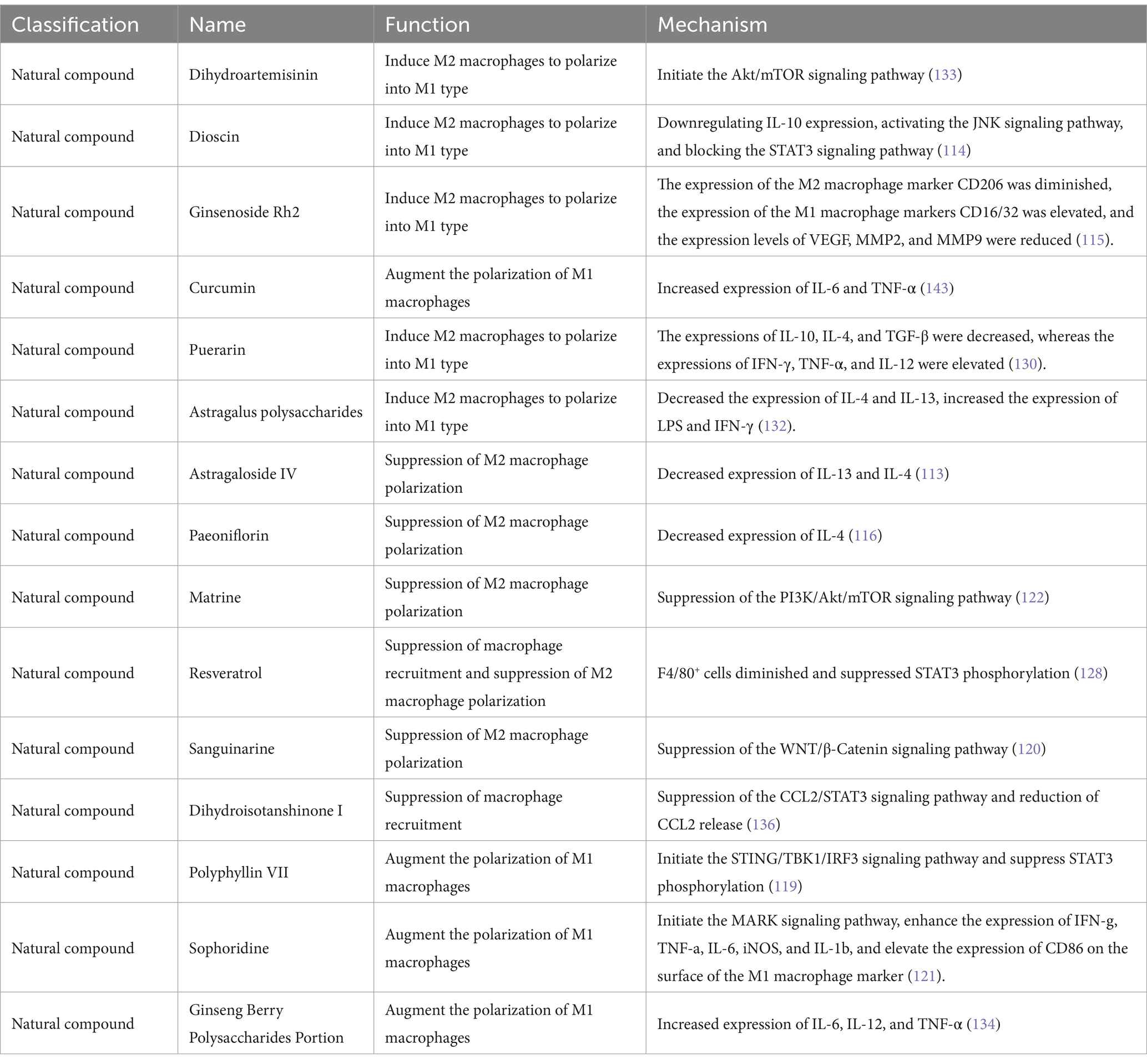1147x1064 pixels.
Task: Select the Dihydroisotanshinone I name cell
Action: 276,810
